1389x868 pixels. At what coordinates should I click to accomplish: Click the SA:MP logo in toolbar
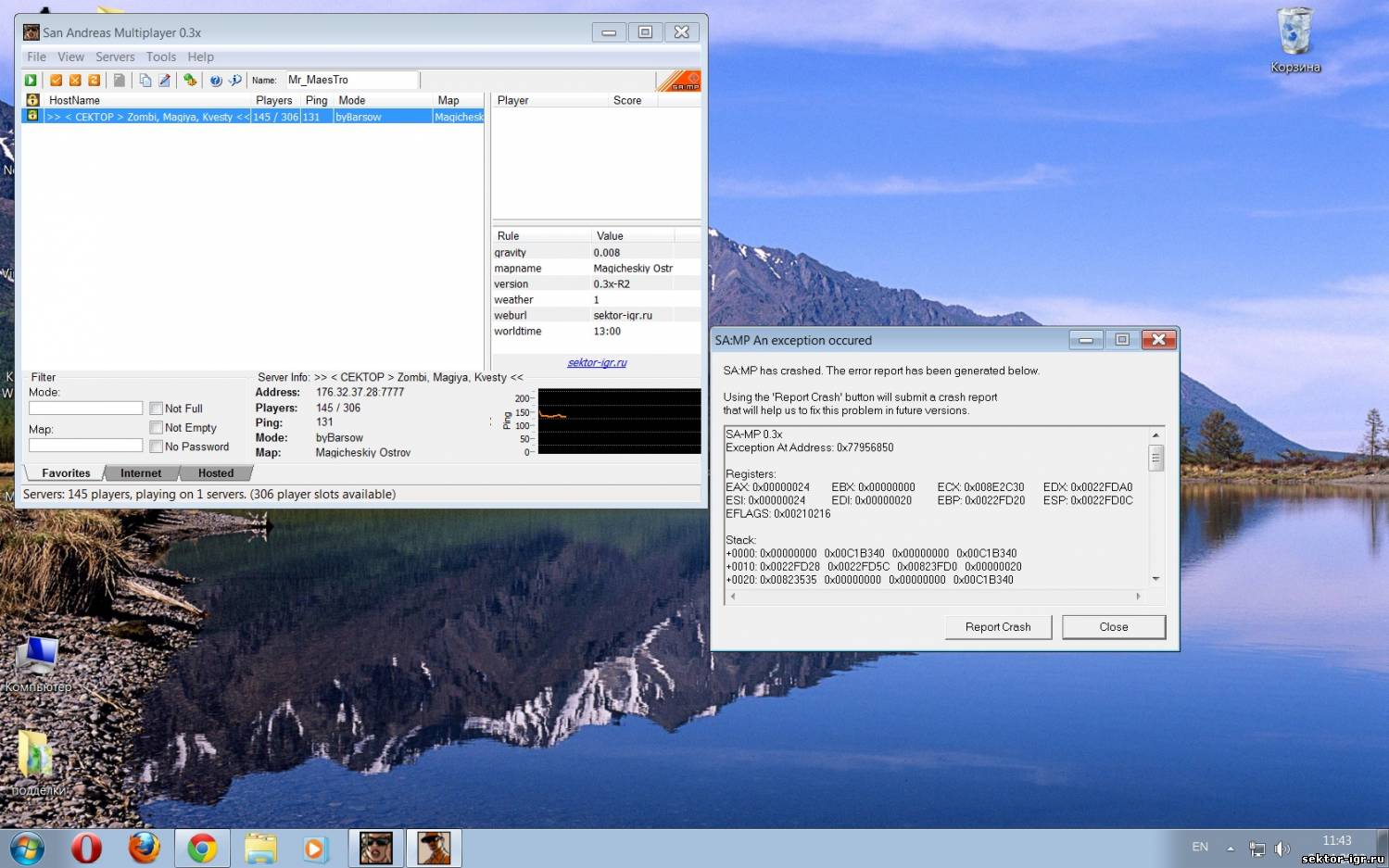coord(679,81)
